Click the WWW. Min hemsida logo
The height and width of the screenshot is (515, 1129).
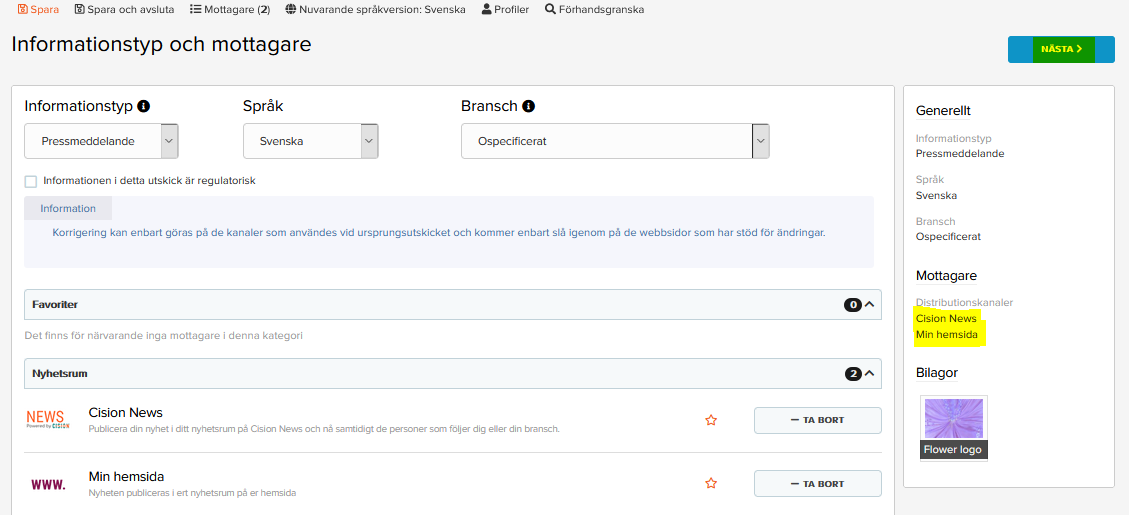[x=48, y=485]
